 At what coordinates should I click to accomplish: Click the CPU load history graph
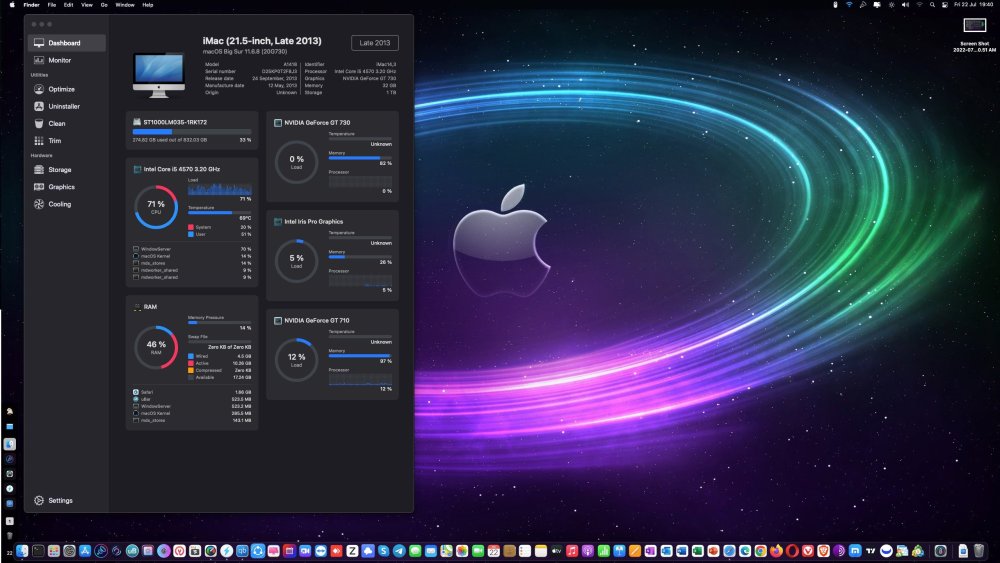[x=219, y=189]
